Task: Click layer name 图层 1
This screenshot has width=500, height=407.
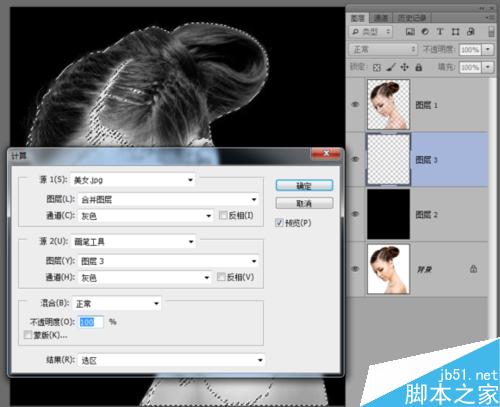Action: click(426, 105)
